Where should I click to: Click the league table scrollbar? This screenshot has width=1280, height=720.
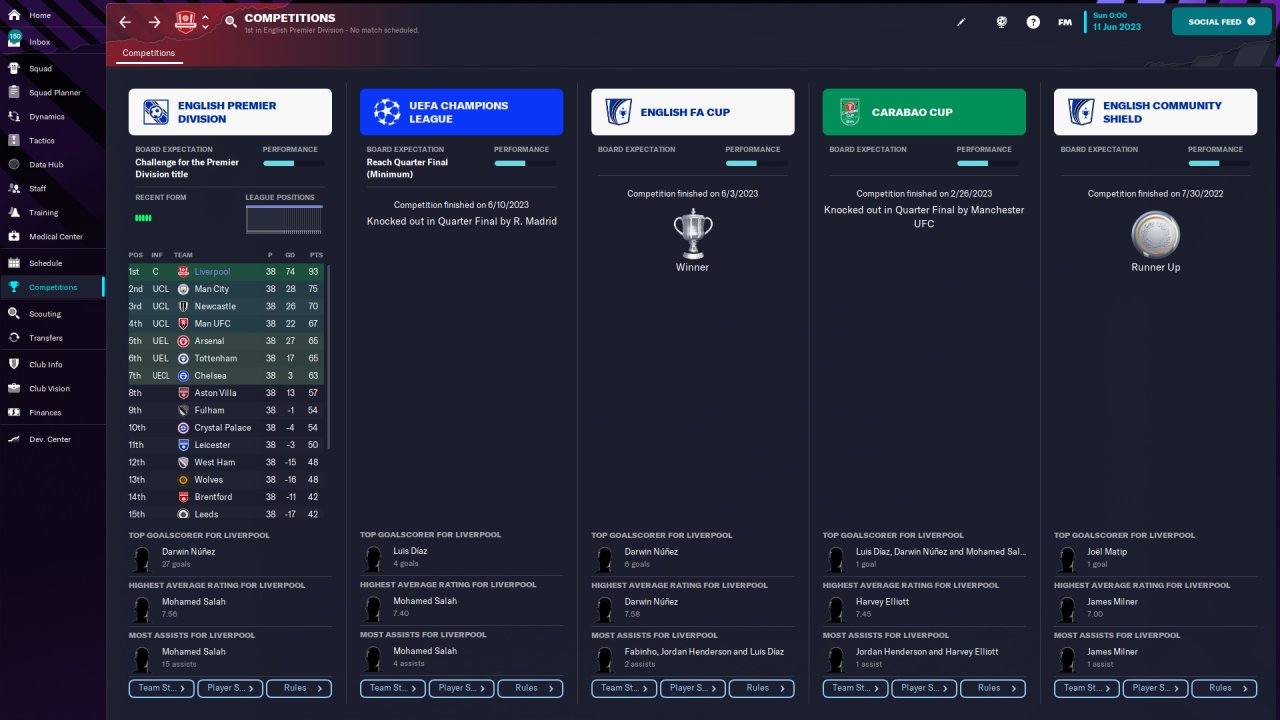click(328, 356)
